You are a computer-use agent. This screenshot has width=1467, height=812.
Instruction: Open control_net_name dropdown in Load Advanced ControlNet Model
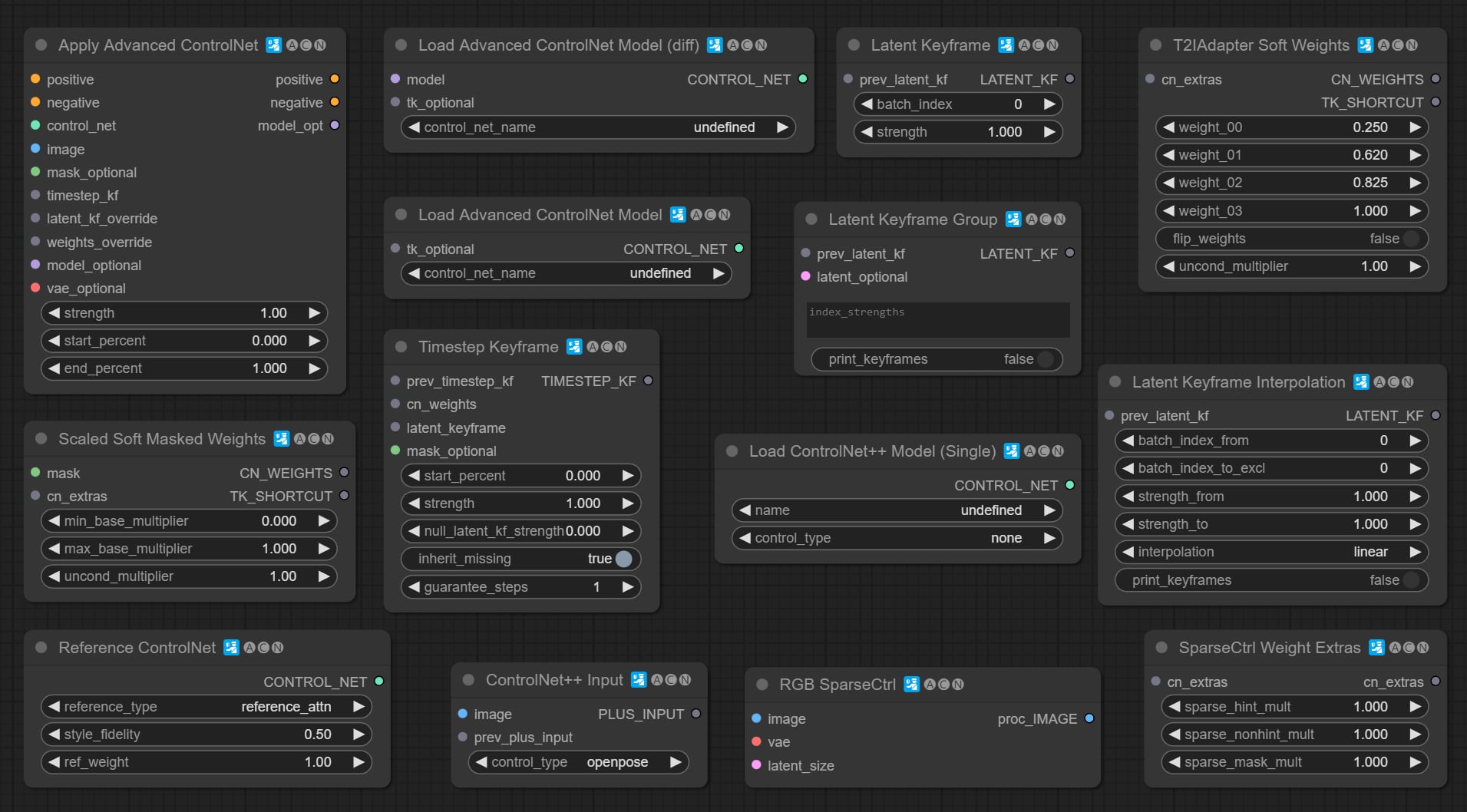pyautogui.click(x=567, y=273)
